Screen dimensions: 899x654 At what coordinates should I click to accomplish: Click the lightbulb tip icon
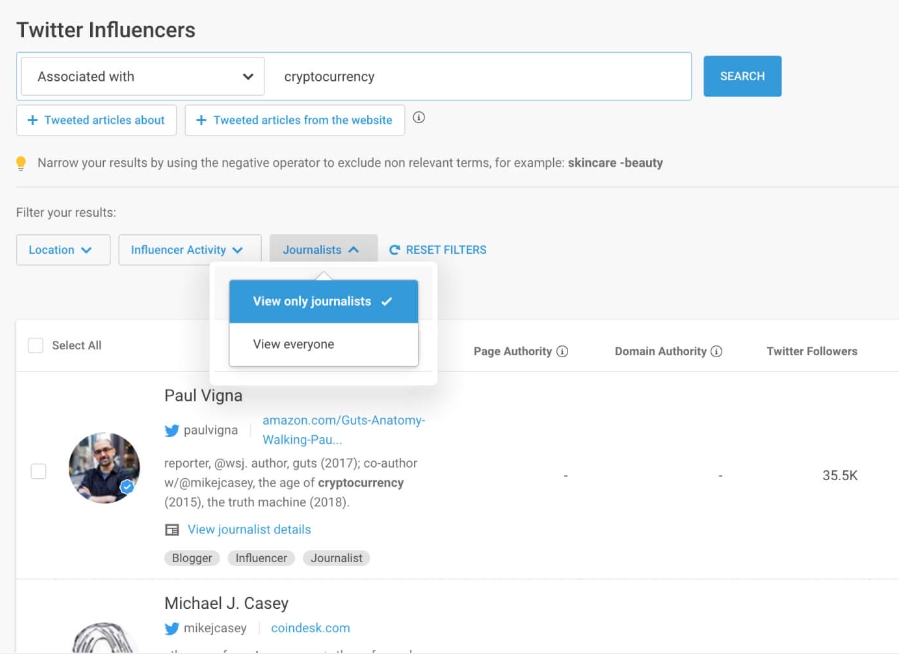pos(21,163)
